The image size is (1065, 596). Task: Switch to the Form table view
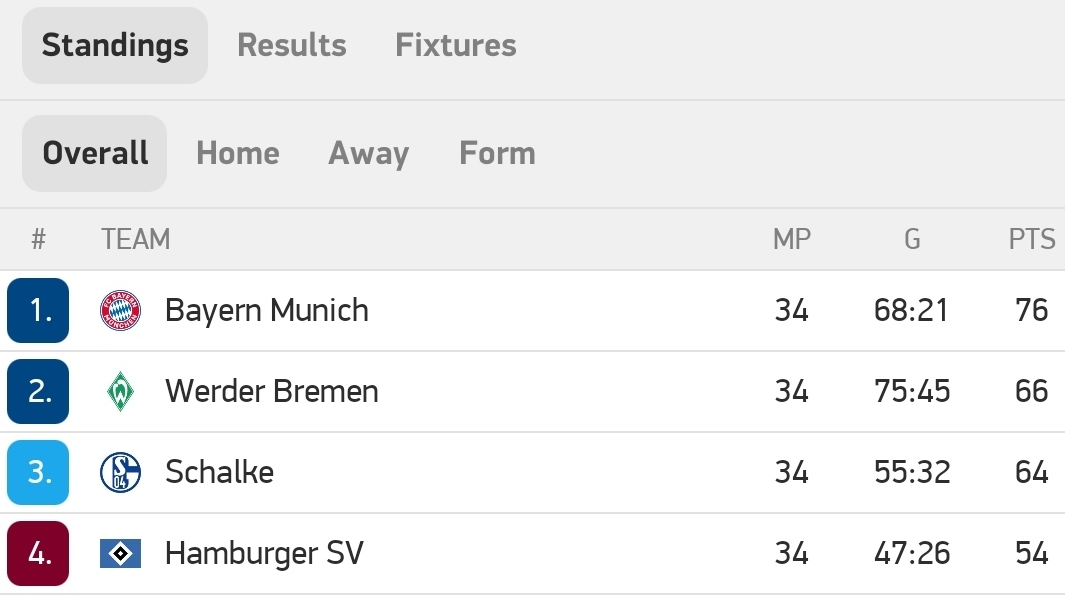[497, 153]
